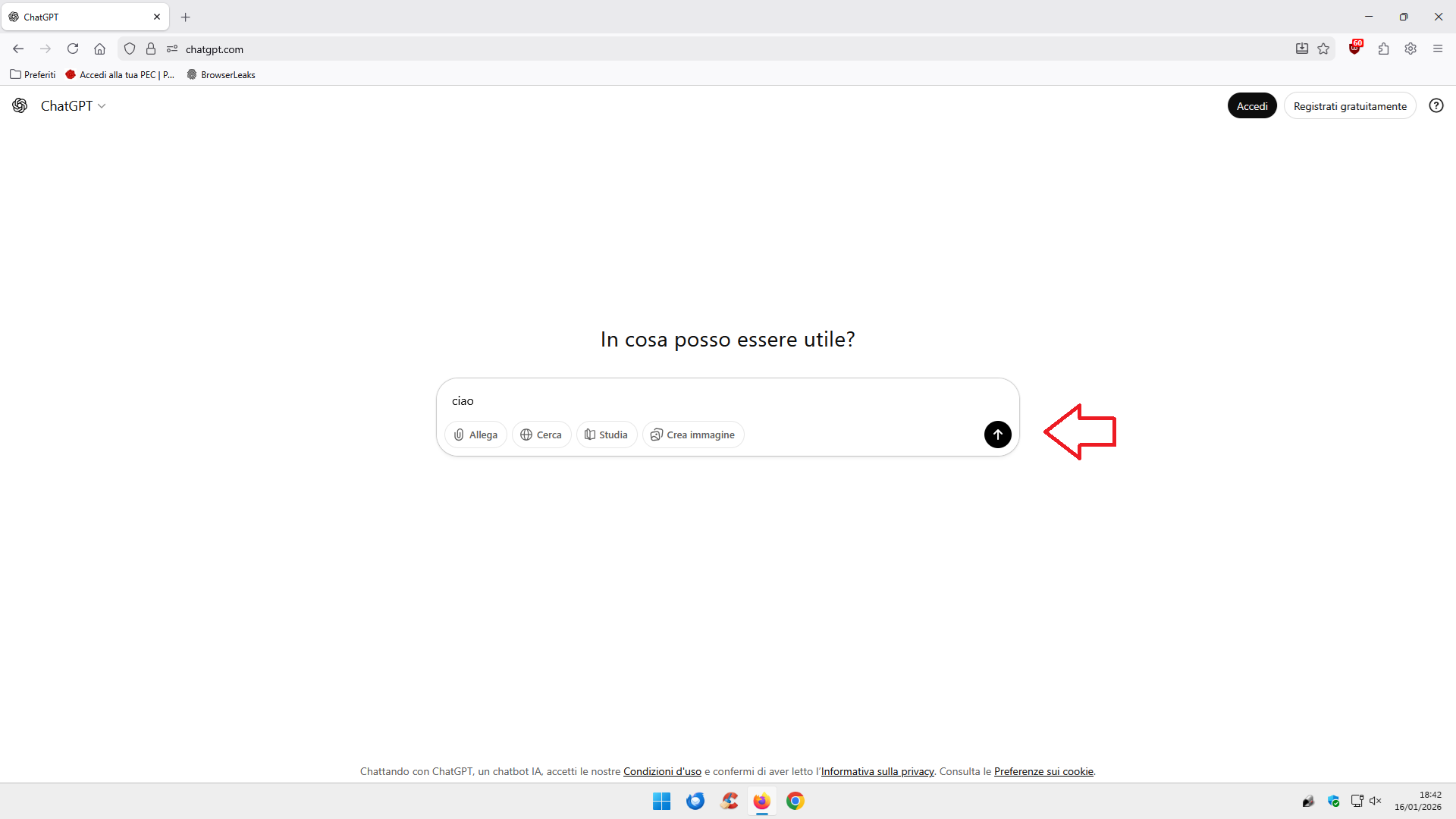Click the leftmost system tray icon
Viewport: 1456px width, 819px height.
click(x=1308, y=801)
